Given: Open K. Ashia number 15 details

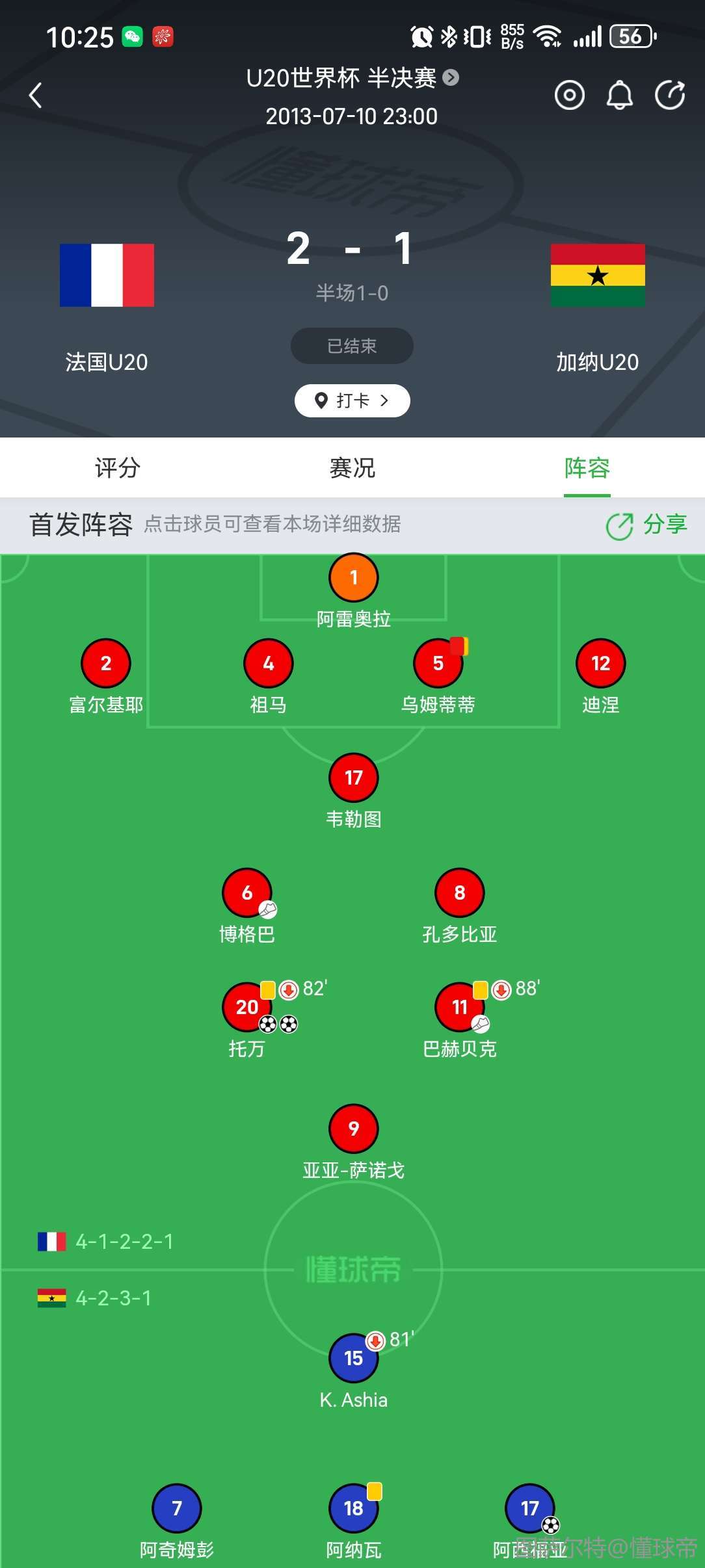Looking at the screenshot, I should pyautogui.click(x=353, y=1358).
